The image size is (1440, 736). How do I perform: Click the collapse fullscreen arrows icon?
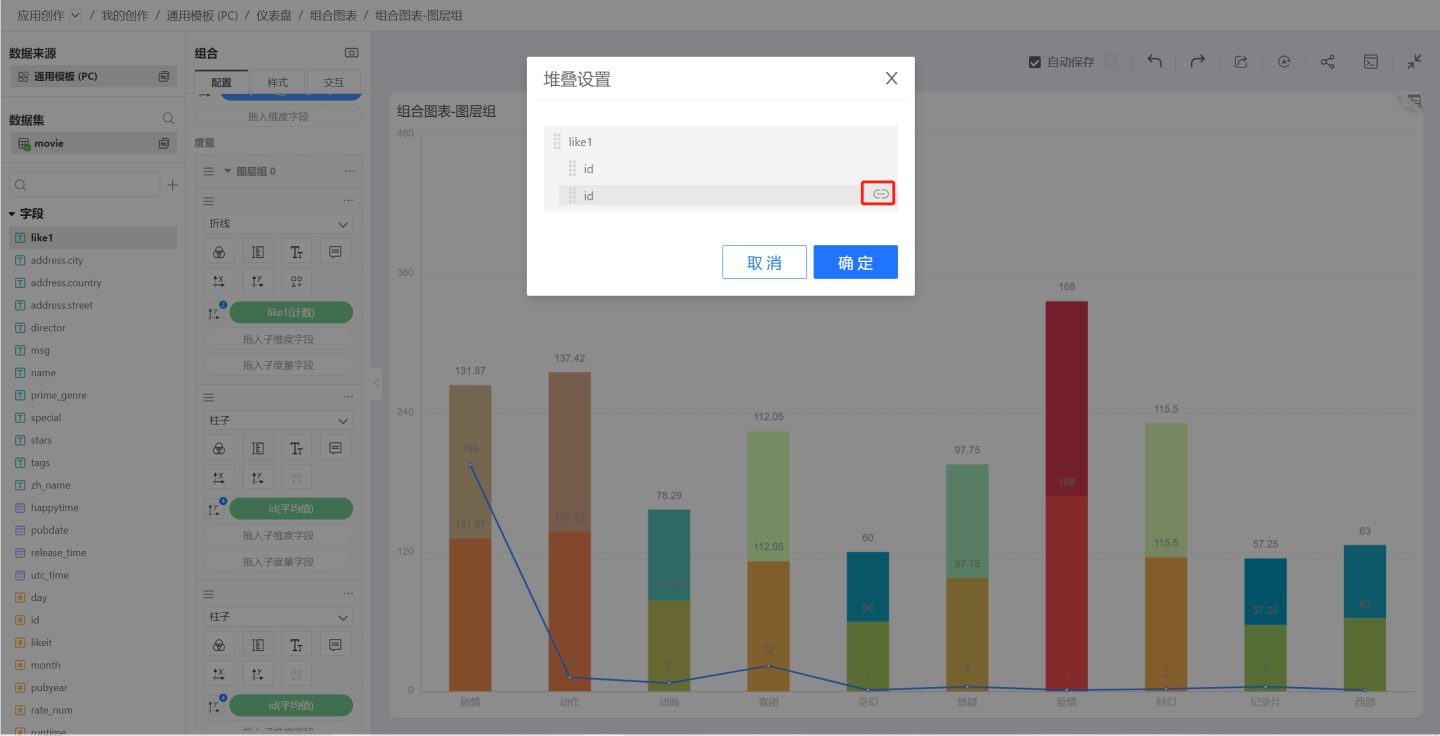[x=1414, y=62]
